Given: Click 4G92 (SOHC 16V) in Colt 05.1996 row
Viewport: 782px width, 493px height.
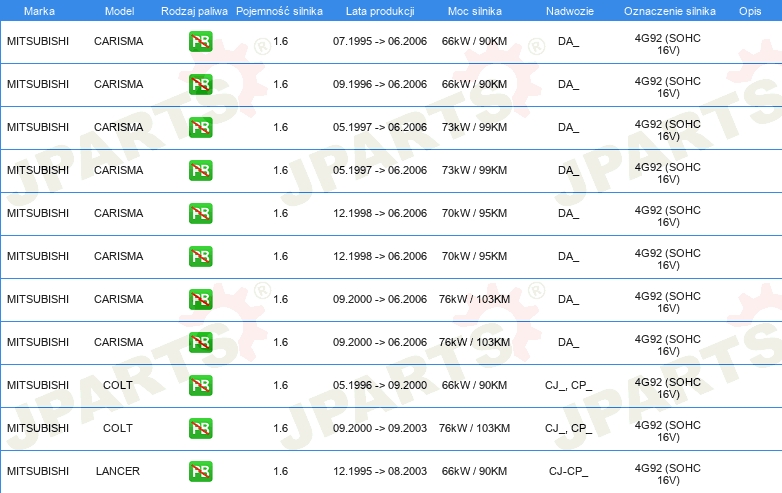Looking at the screenshot, I should pyautogui.click(x=668, y=388).
